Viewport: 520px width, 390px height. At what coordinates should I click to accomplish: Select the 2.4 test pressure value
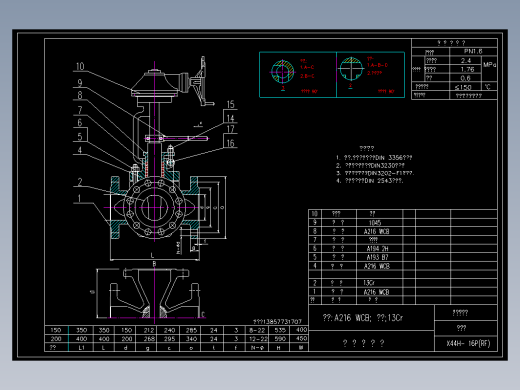click(x=466, y=60)
